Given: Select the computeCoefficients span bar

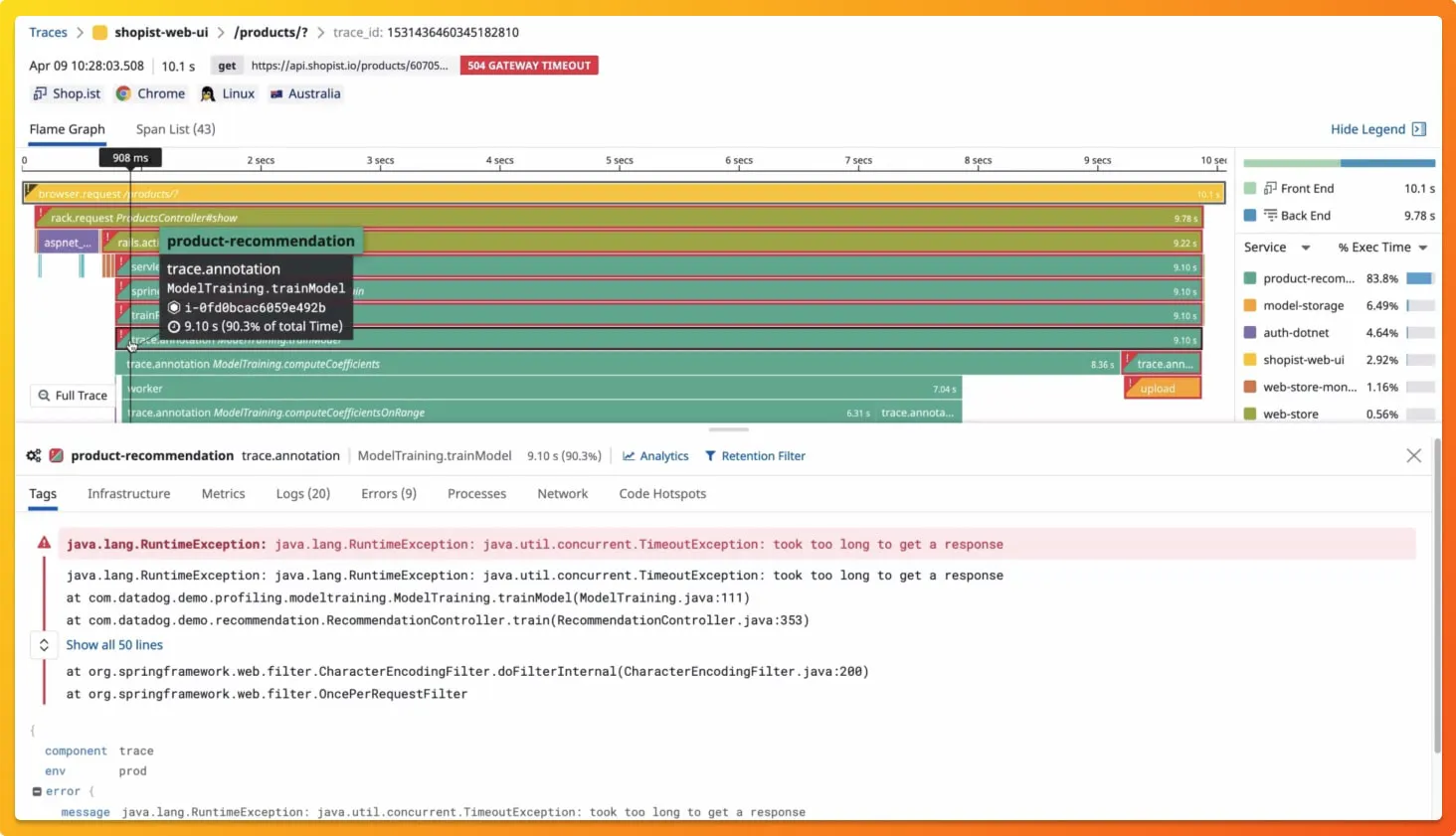Looking at the screenshot, I should pyautogui.click(x=617, y=364).
